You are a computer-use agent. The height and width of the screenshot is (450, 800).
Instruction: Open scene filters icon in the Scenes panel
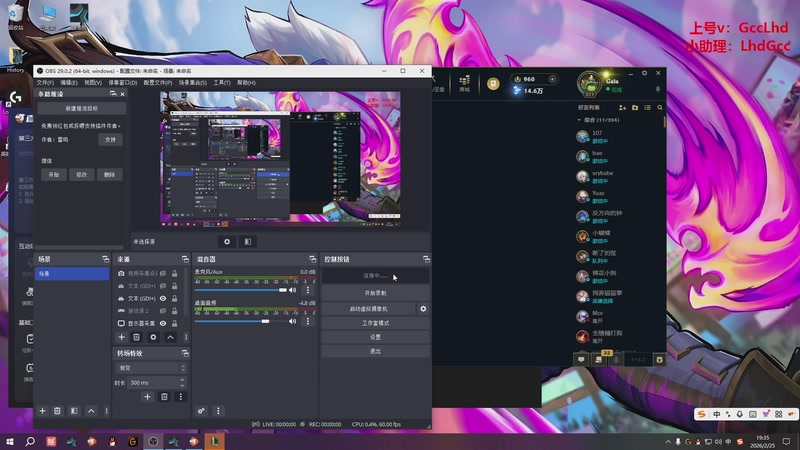(x=74, y=411)
